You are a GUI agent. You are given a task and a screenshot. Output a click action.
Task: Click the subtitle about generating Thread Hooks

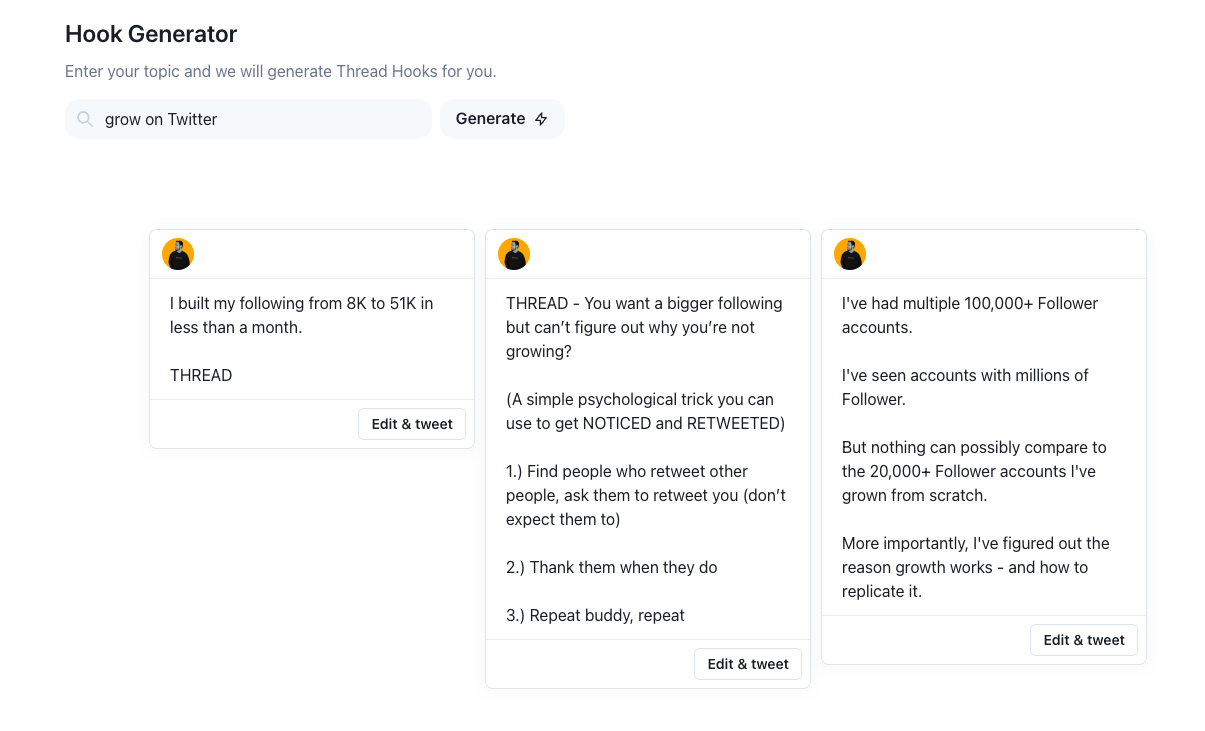point(281,71)
